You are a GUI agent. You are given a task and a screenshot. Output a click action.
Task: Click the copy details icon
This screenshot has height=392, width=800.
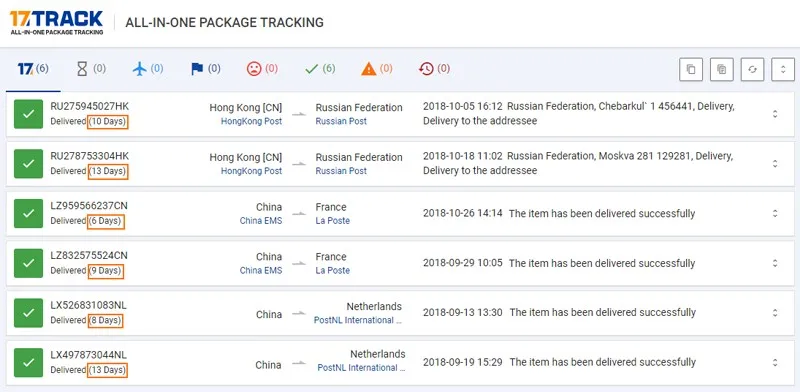tap(721, 69)
